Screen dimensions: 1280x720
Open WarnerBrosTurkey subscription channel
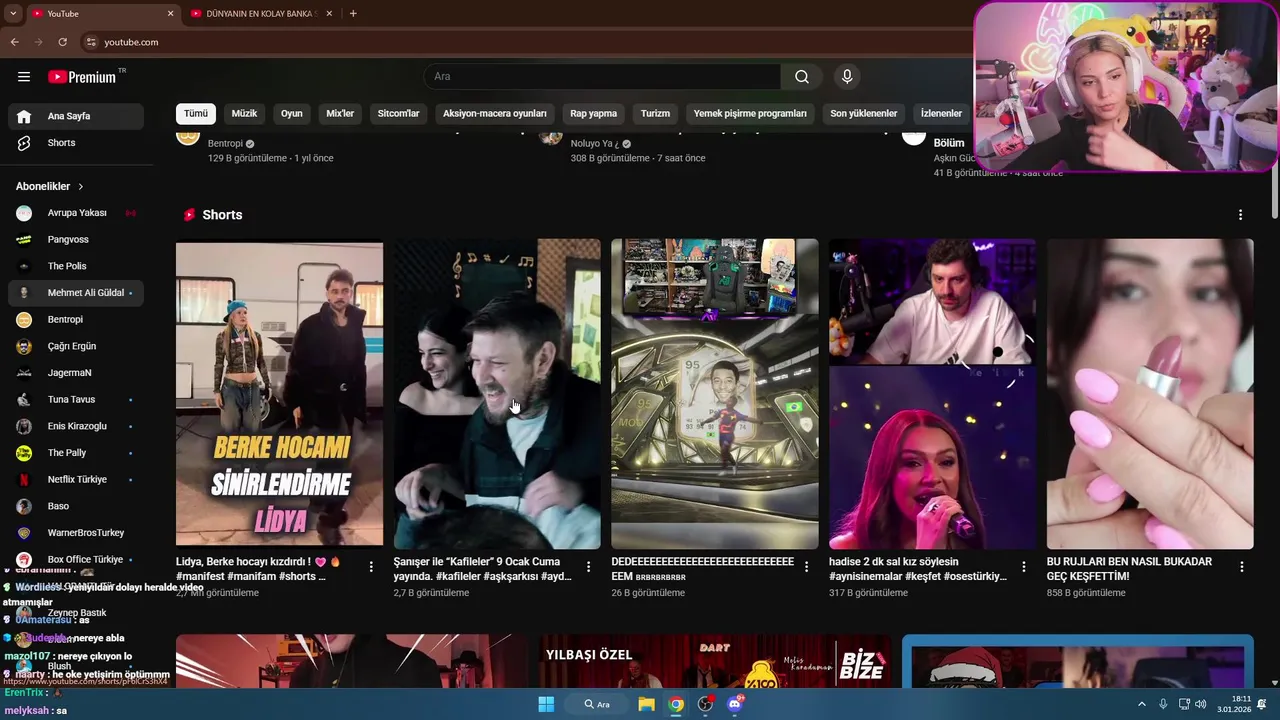(x=76, y=533)
